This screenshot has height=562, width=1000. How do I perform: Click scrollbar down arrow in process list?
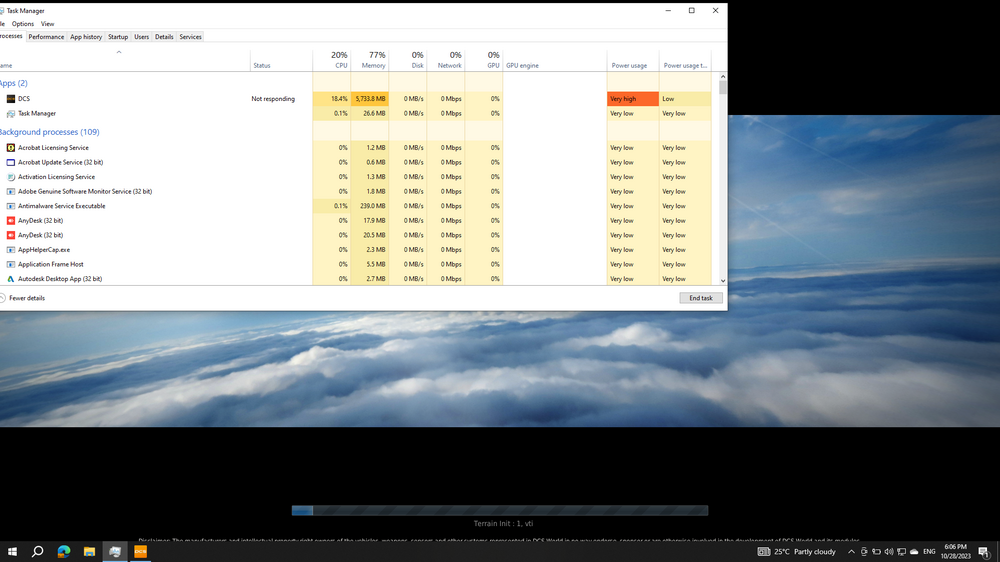[723, 281]
